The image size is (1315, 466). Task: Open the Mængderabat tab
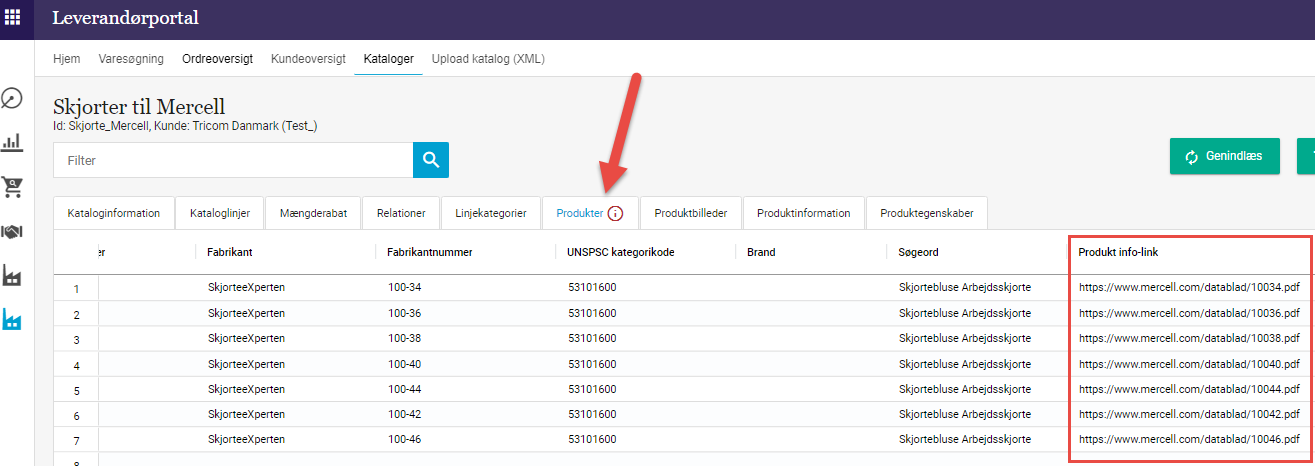313,213
